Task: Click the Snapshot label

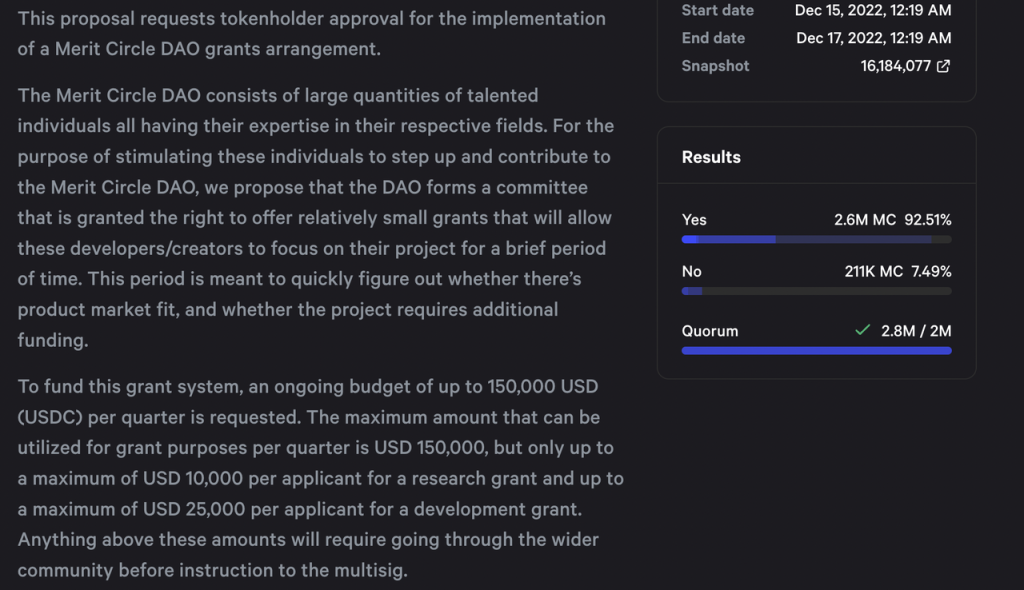Action: point(715,66)
